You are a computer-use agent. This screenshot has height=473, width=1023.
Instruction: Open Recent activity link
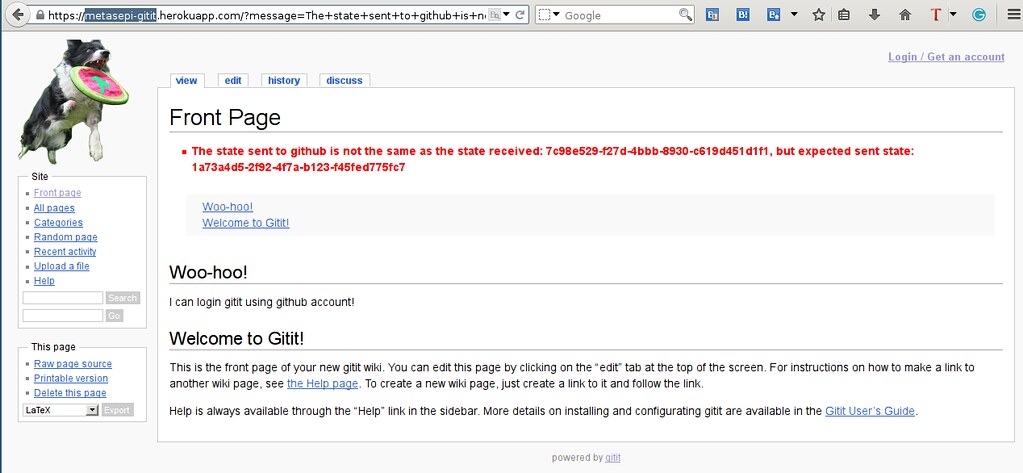click(x=65, y=251)
